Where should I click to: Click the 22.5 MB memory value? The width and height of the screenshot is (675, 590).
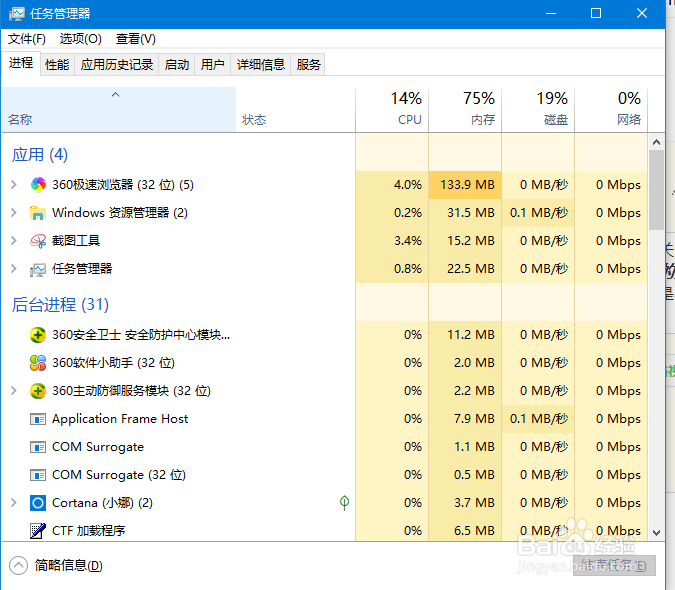(471, 269)
